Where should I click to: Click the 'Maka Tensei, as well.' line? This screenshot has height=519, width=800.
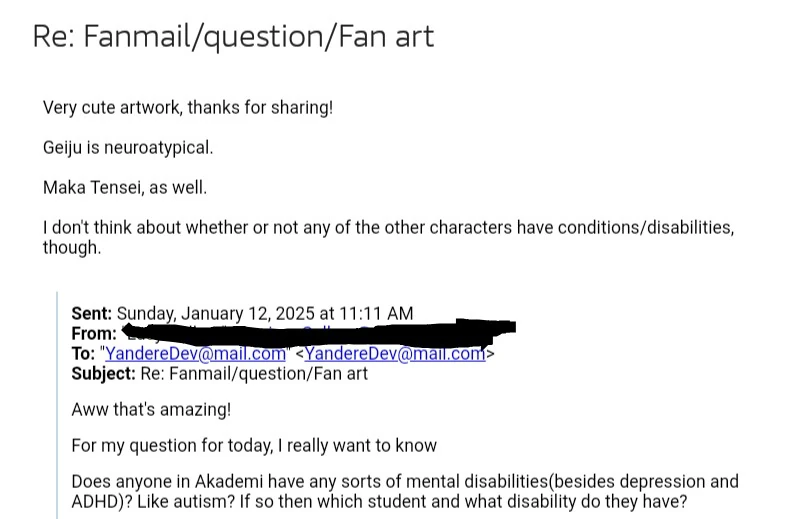point(124,187)
